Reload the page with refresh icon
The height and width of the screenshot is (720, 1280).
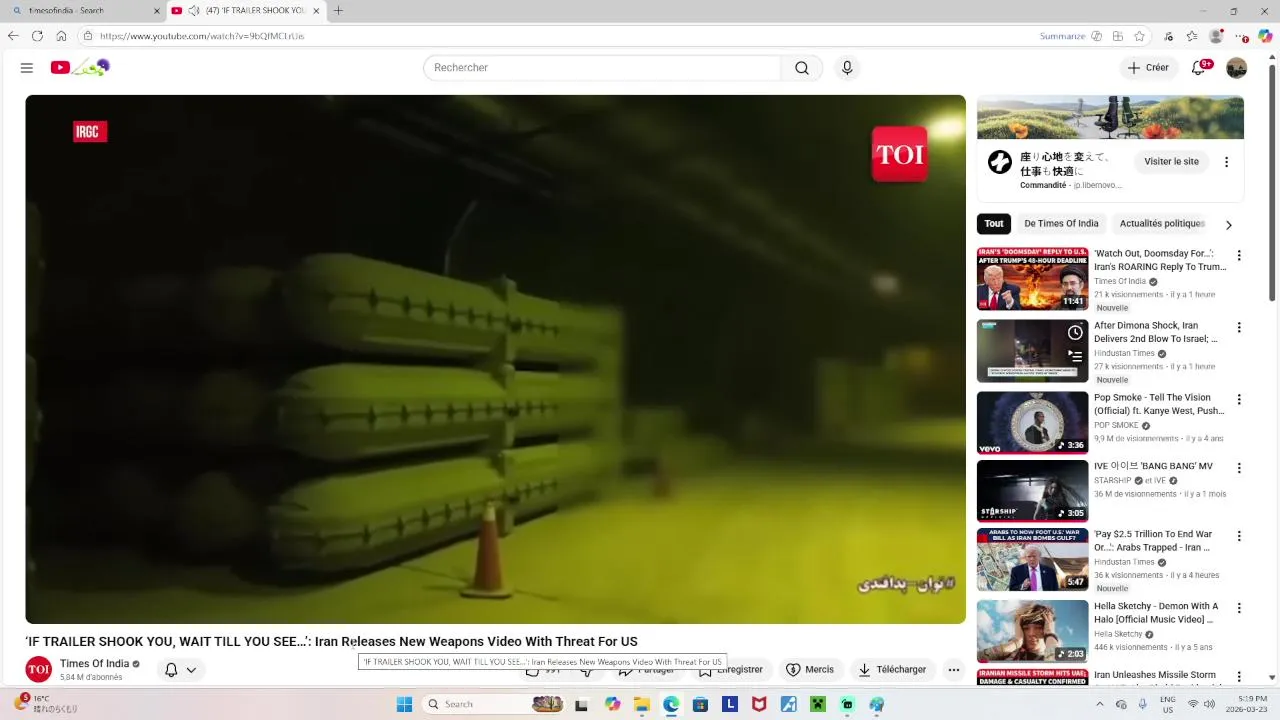[x=37, y=36]
